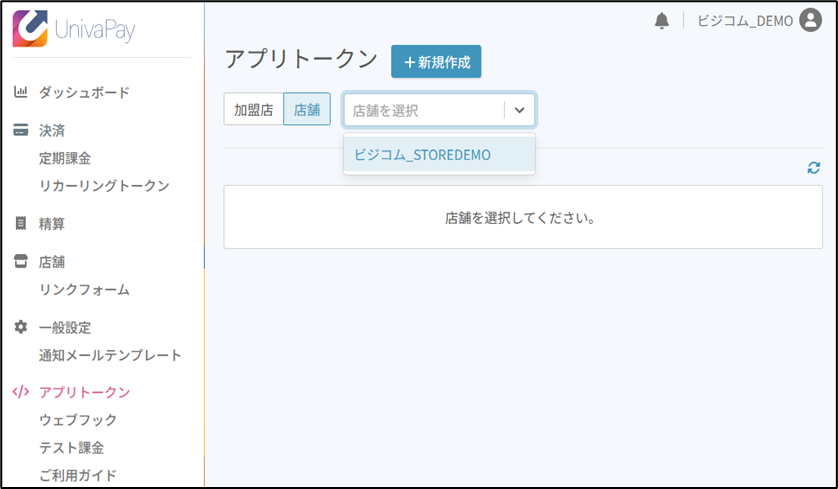Click the 店舗を選択してください。 message
Viewport: 838px width, 489px height.
pos(521,218)
